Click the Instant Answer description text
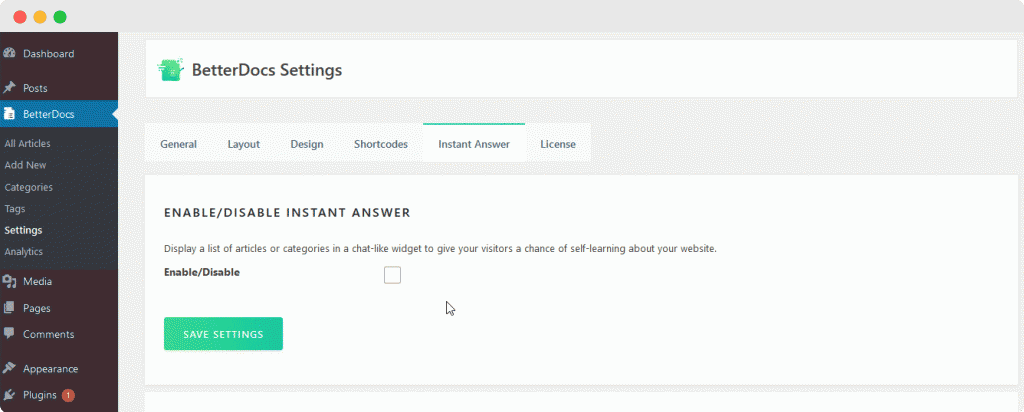This screenshot has width=1024, height=412. (x=440, y=249)
